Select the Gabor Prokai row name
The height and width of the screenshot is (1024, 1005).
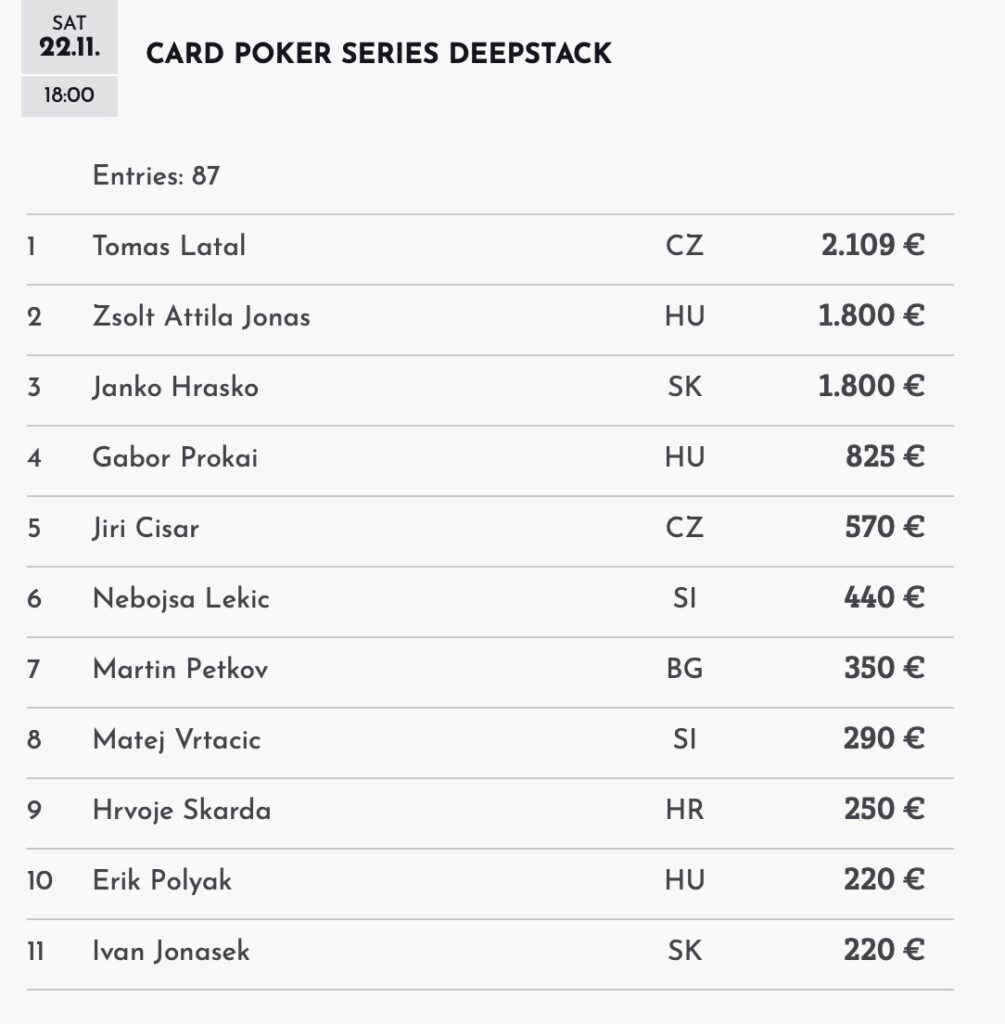(175, 458)
